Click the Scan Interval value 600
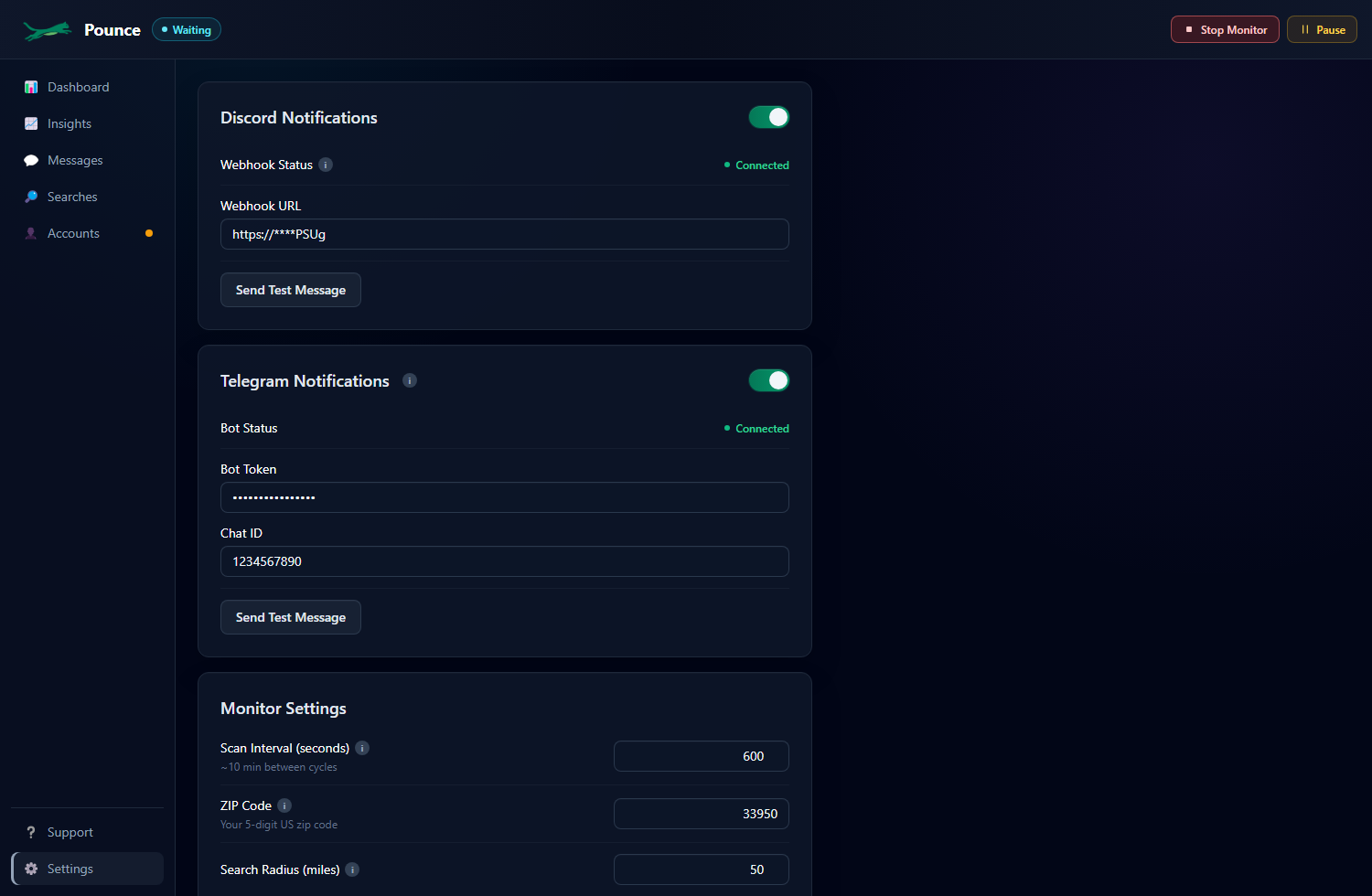The height and width of the screenshot is (896, 1372). click(x=702, y=756)
